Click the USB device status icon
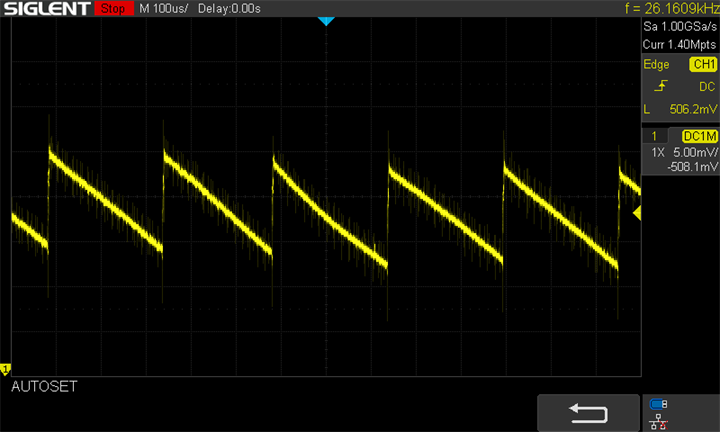720x432 pixels. click(658, 404)
